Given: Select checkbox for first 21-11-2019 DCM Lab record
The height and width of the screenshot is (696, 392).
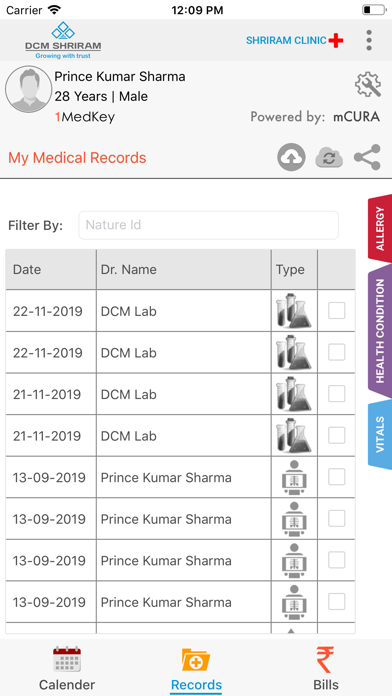Looking at the screenshot, I should coord(337,394).
